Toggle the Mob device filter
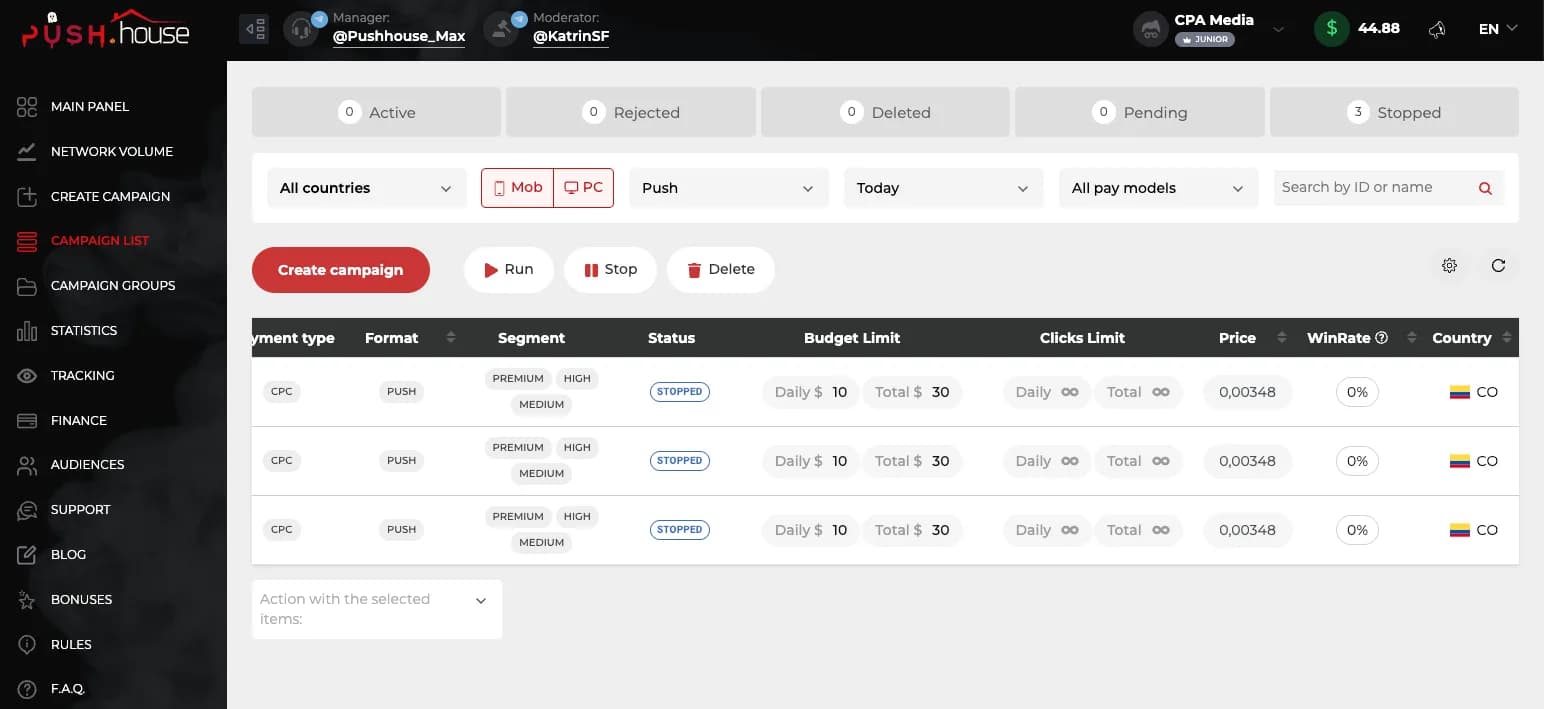This screenshot has height=709, width=1544. pos(517,188)
